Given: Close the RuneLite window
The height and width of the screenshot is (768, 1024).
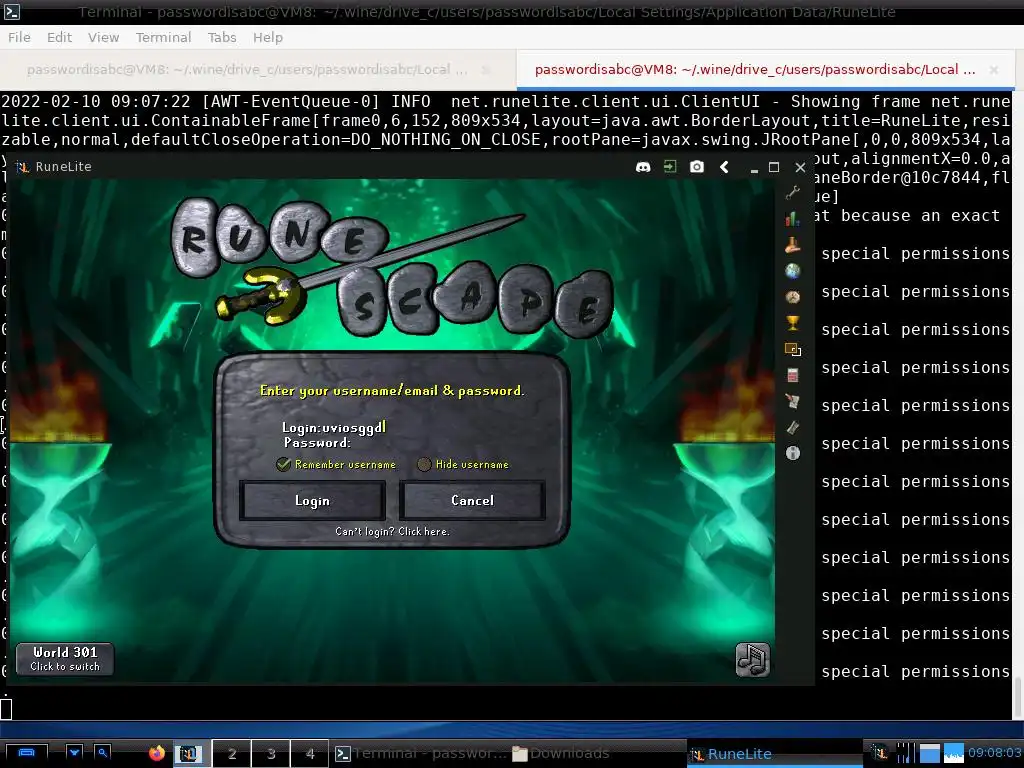Looking at the screenshot, I should tap(801, 167).
